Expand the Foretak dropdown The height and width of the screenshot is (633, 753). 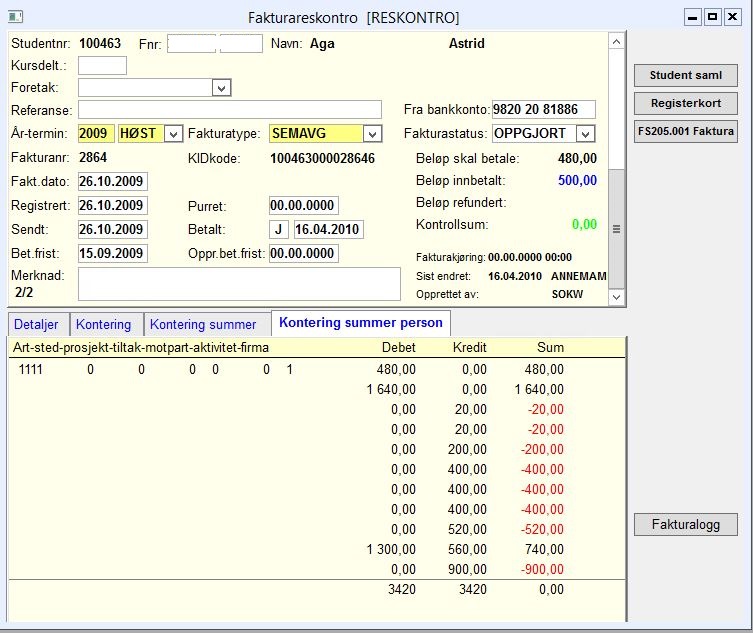click(221, 88)
